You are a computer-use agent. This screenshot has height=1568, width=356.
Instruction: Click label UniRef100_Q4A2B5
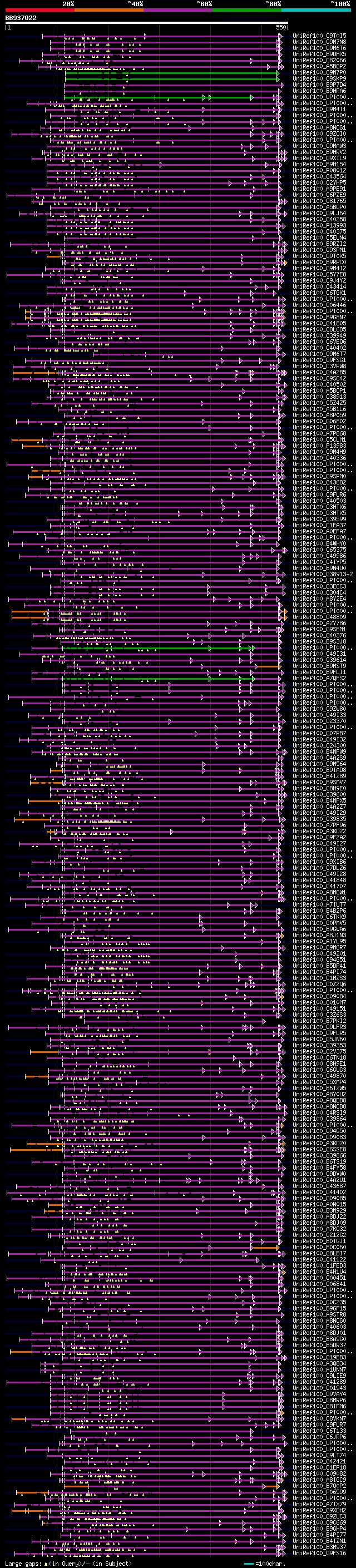[x=319, y=373]
